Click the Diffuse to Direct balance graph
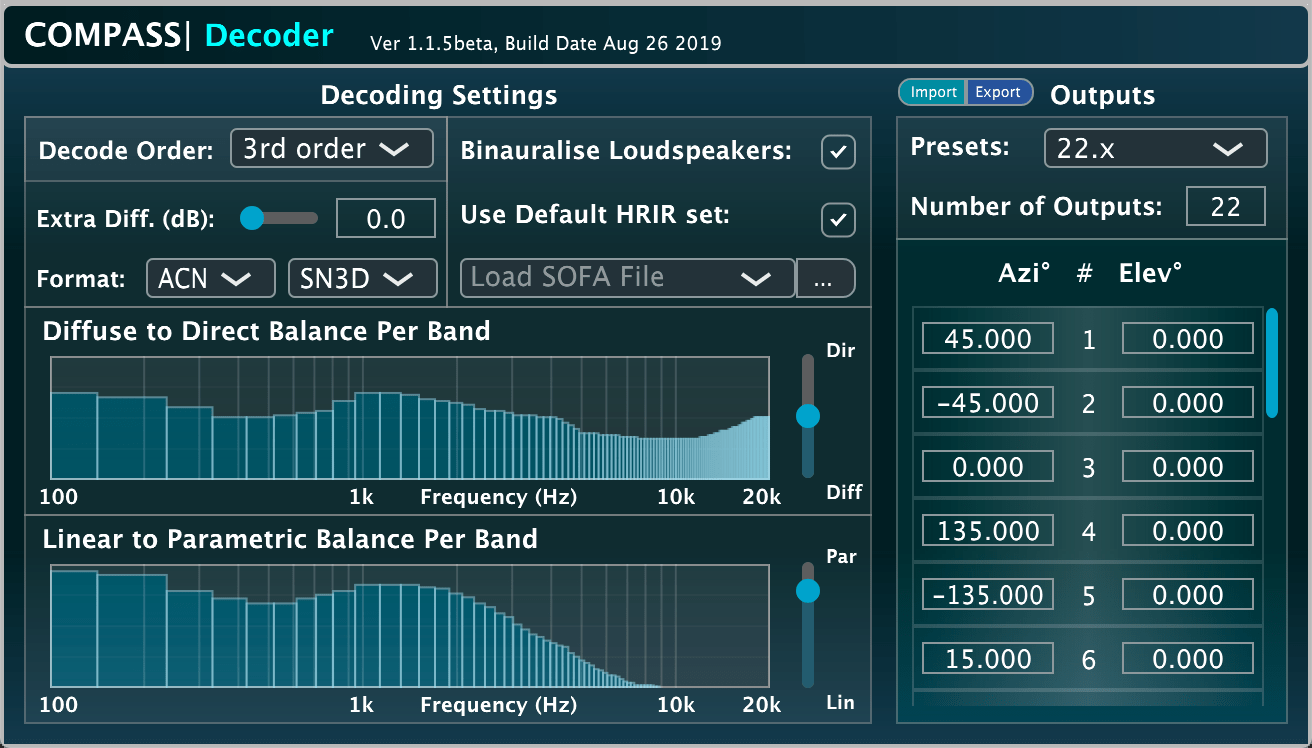The width and height of the screenshot is (1312, 748). pyautogui.click(x=410, y=418)
